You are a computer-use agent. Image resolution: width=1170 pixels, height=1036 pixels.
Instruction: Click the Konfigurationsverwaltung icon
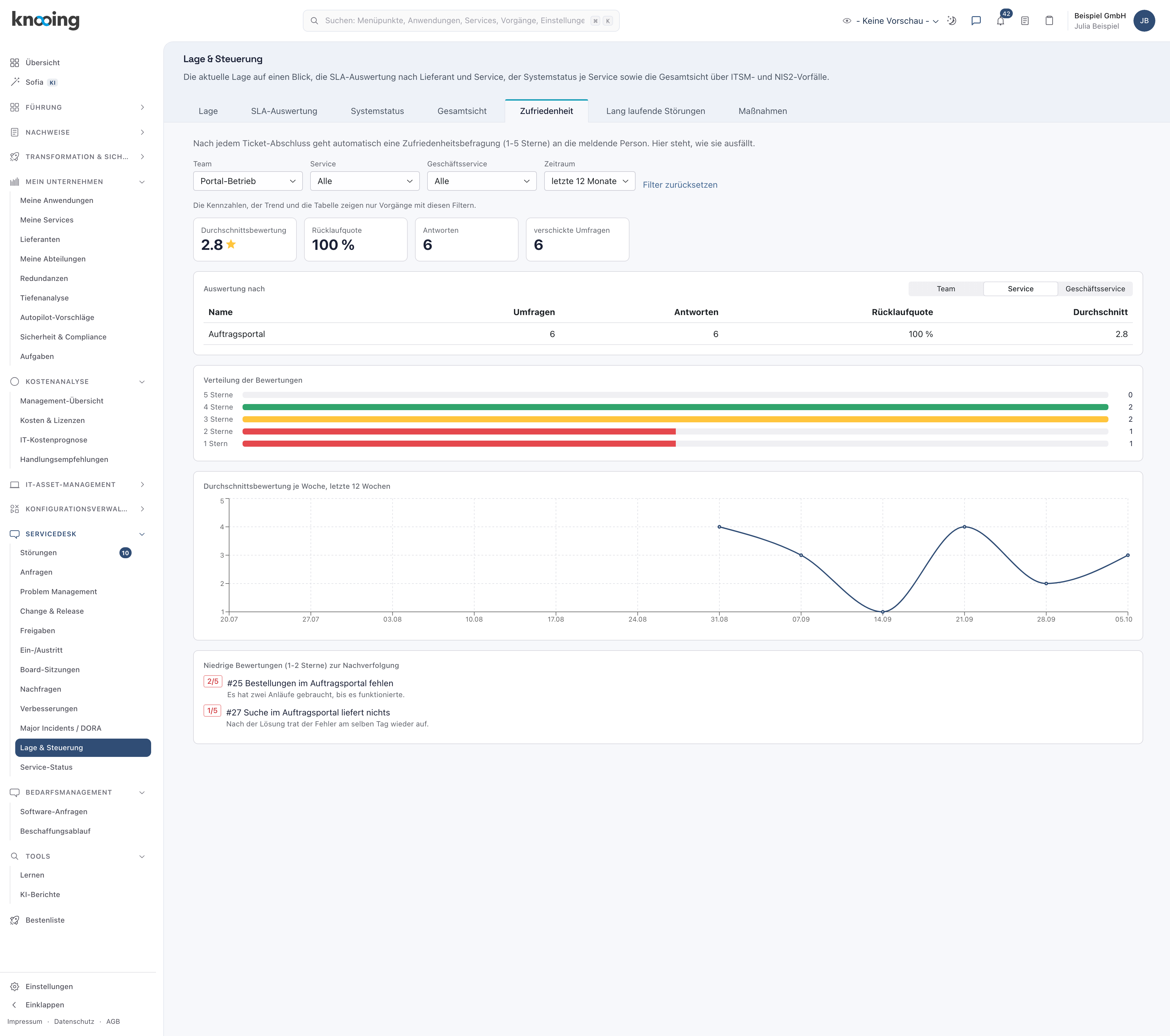(15, 508)
